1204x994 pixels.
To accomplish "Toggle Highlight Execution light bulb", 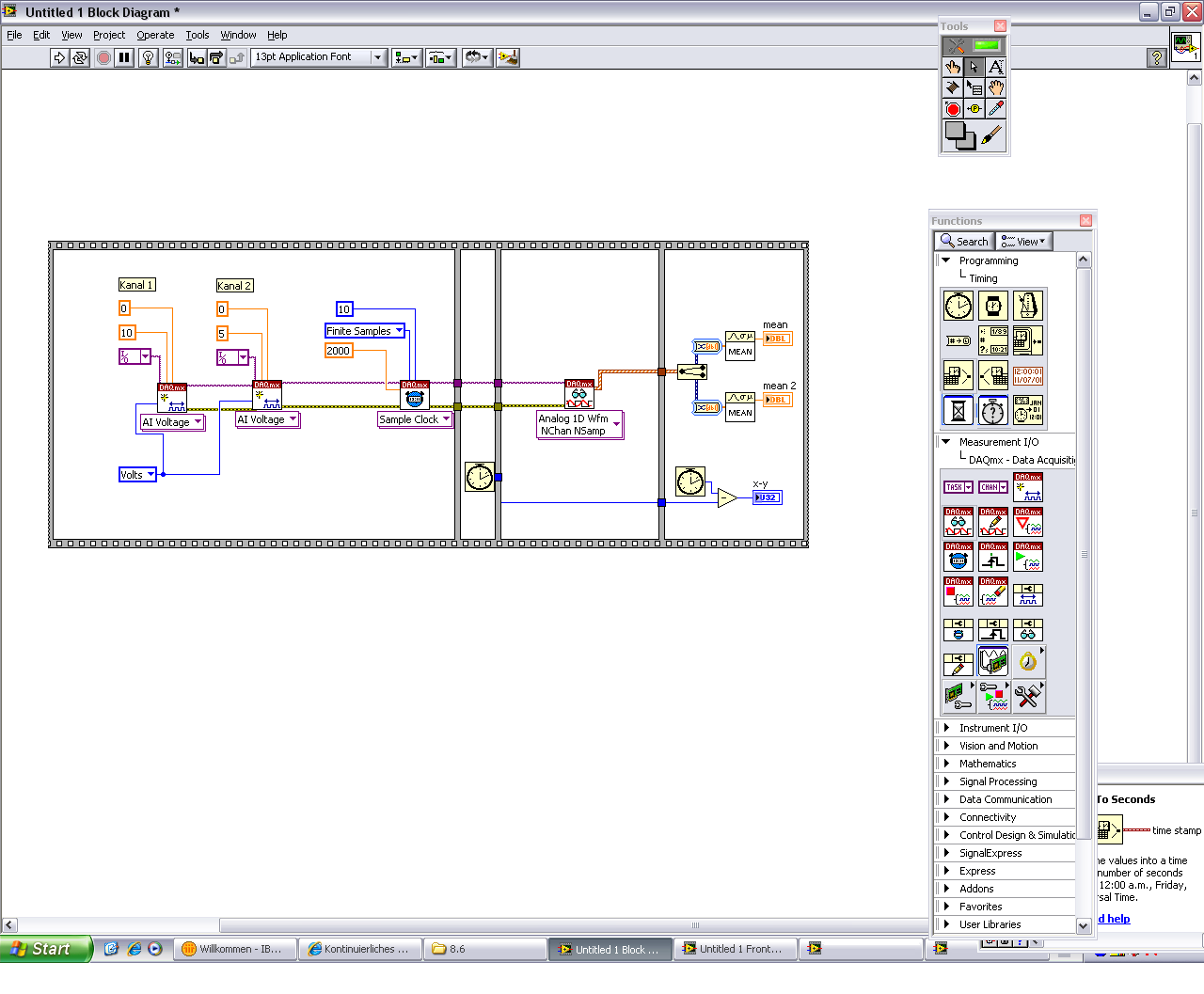I will [x=148, y=57].
